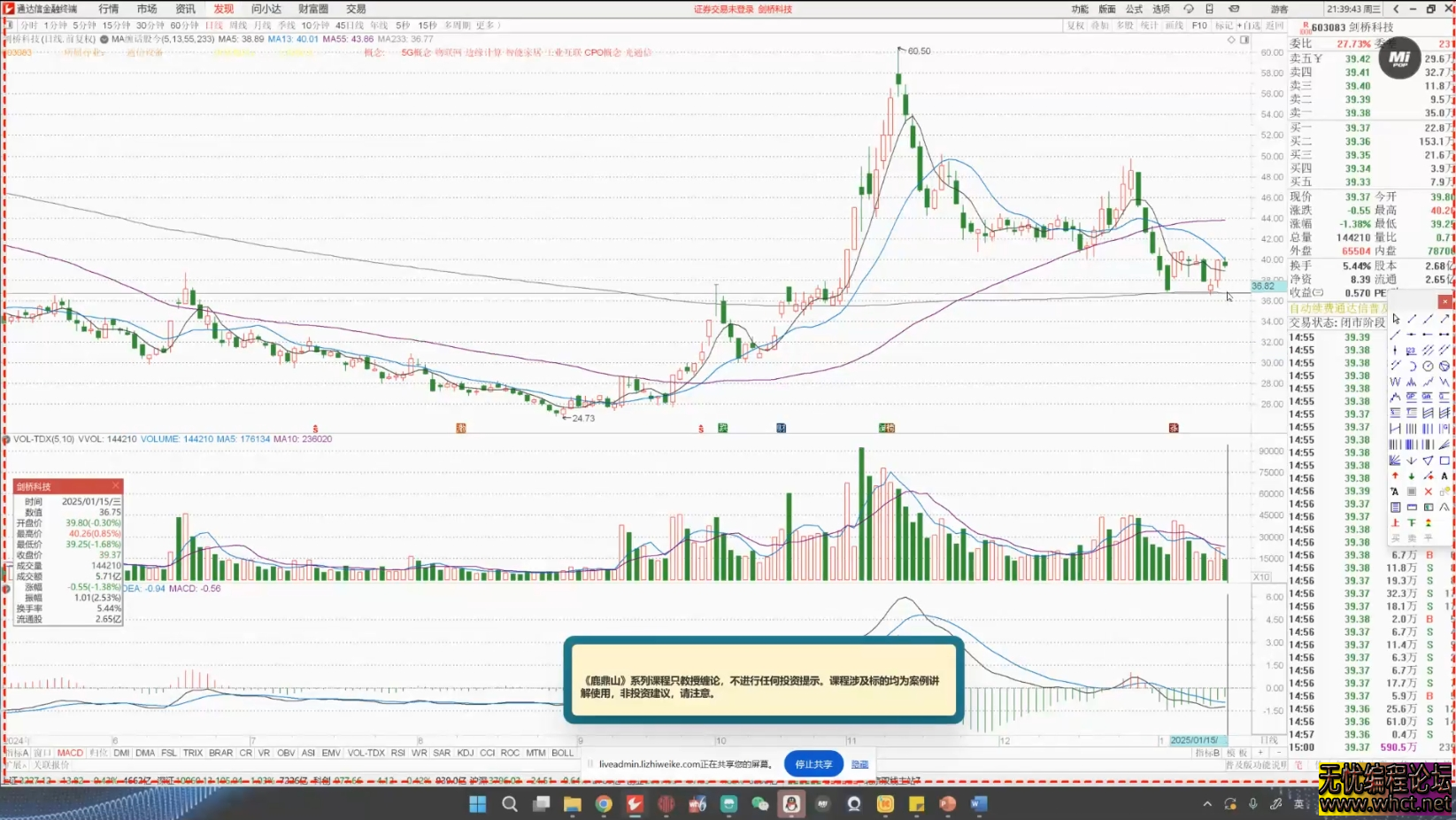The width and height of the screenshot is (1456, 820).
Task: Open the 行情 menu
Action: 109,9
